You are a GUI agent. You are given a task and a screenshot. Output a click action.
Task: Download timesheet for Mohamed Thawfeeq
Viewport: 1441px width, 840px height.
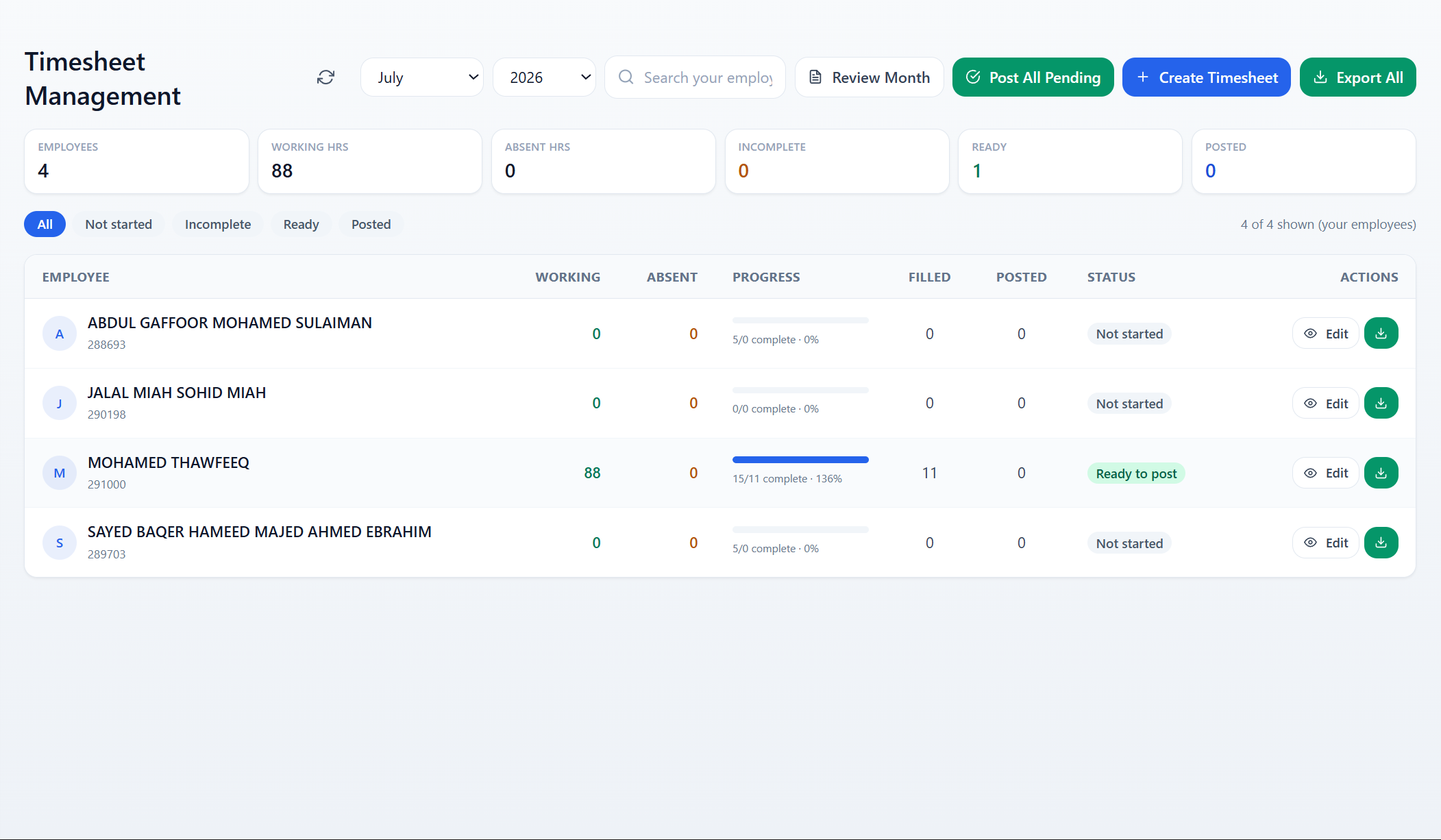[1381, 473]
